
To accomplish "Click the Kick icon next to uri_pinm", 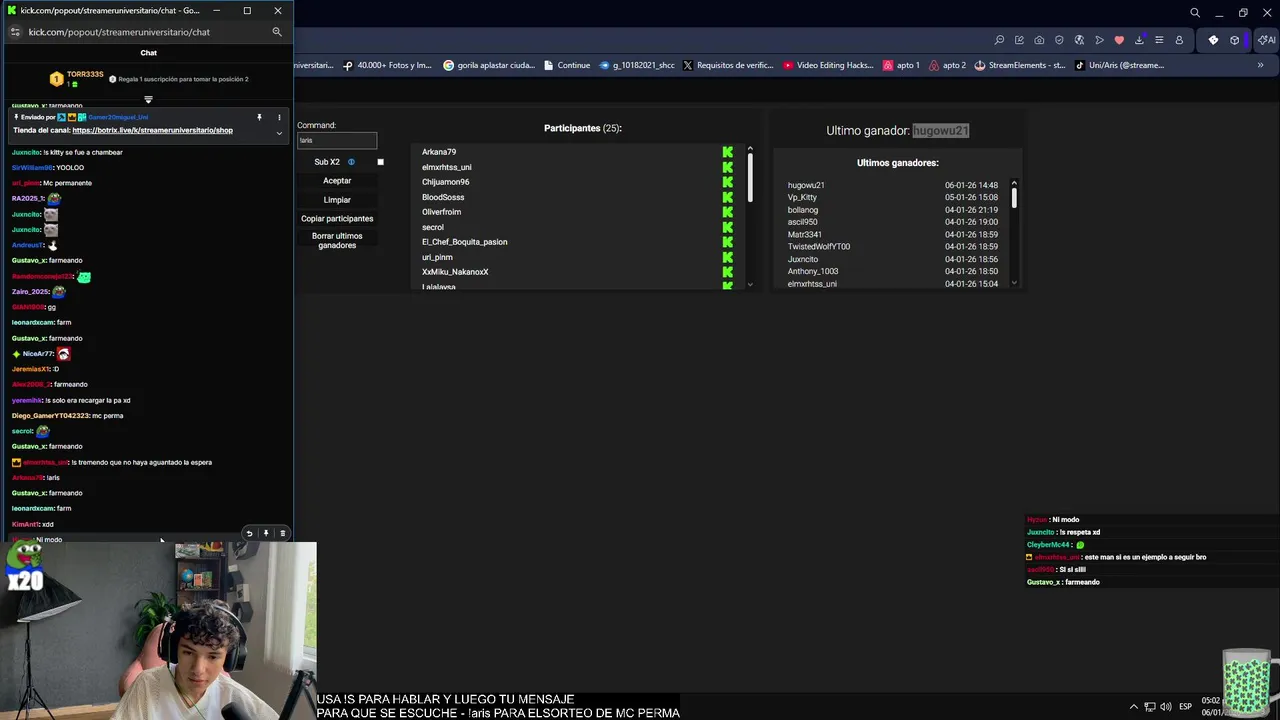I will pyautogui.click(x=728, y=257).
